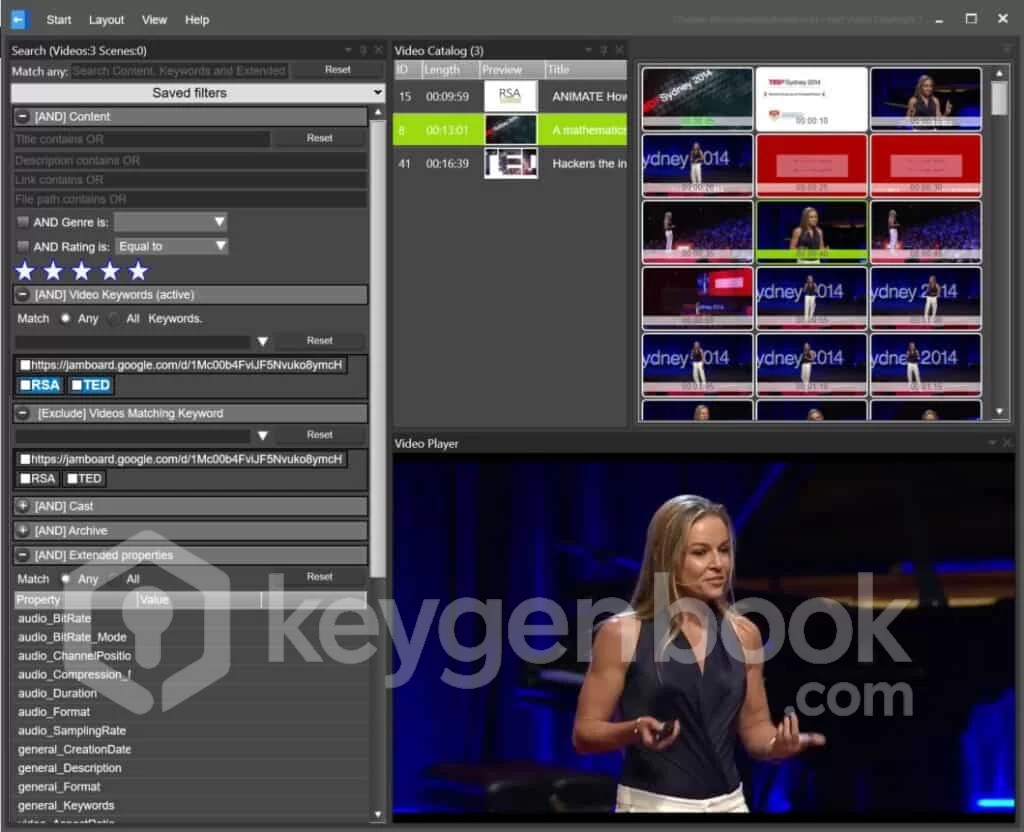Expand the [AND] Archive section plus icon
This screenshot has width=1024, height=832.
point(23,531)
